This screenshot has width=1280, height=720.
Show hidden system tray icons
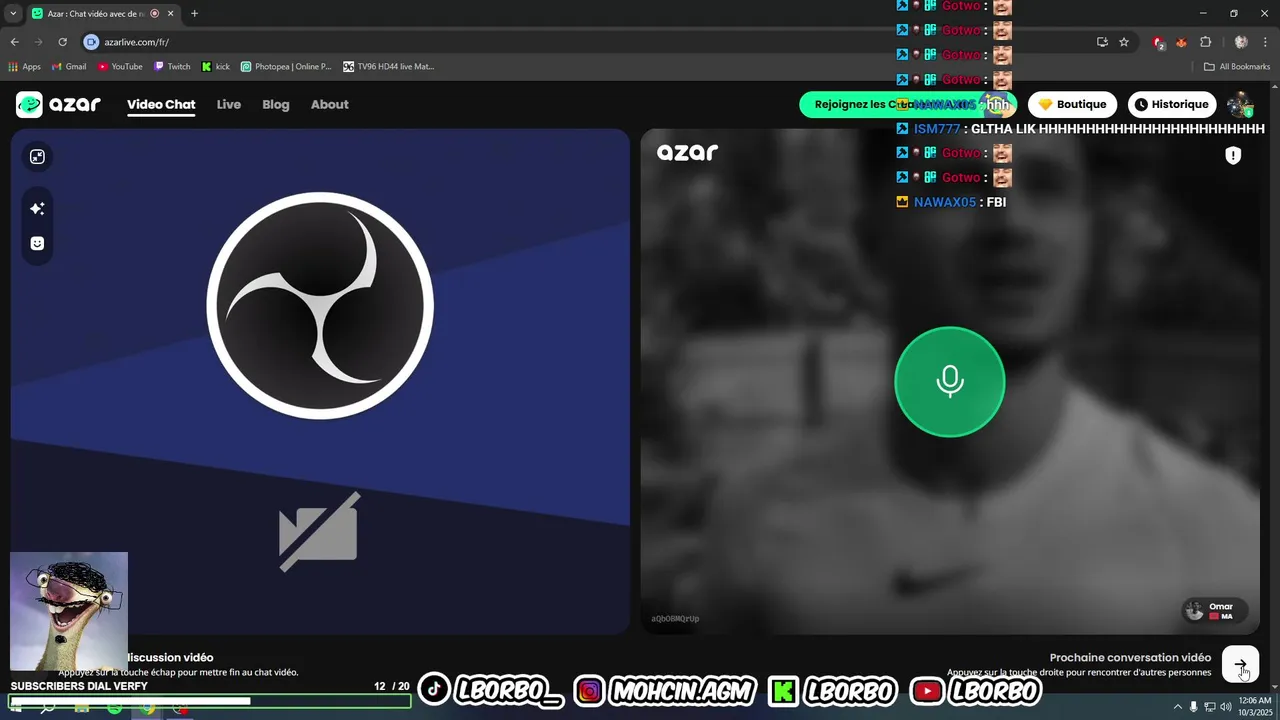point(1177,707)
